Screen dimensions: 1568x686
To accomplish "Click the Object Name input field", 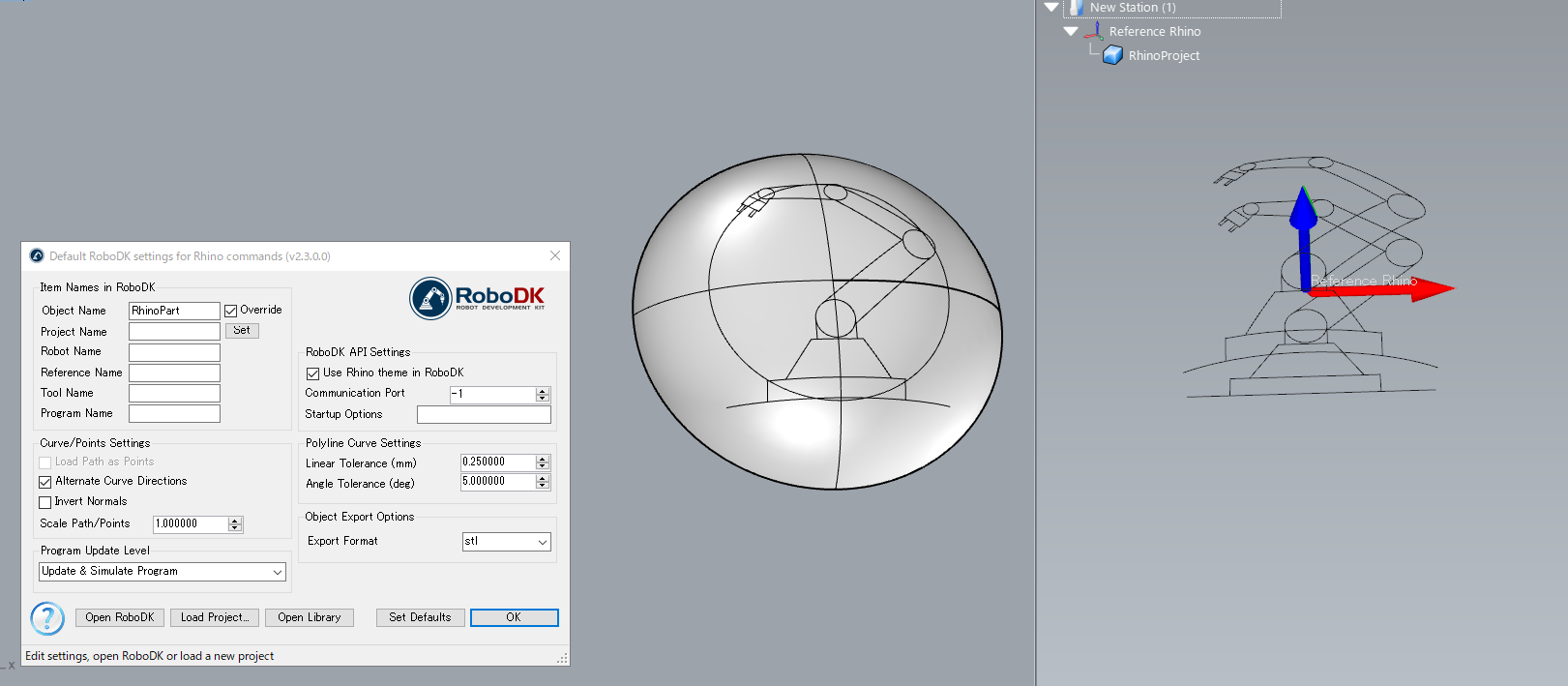I will (174, 311).
